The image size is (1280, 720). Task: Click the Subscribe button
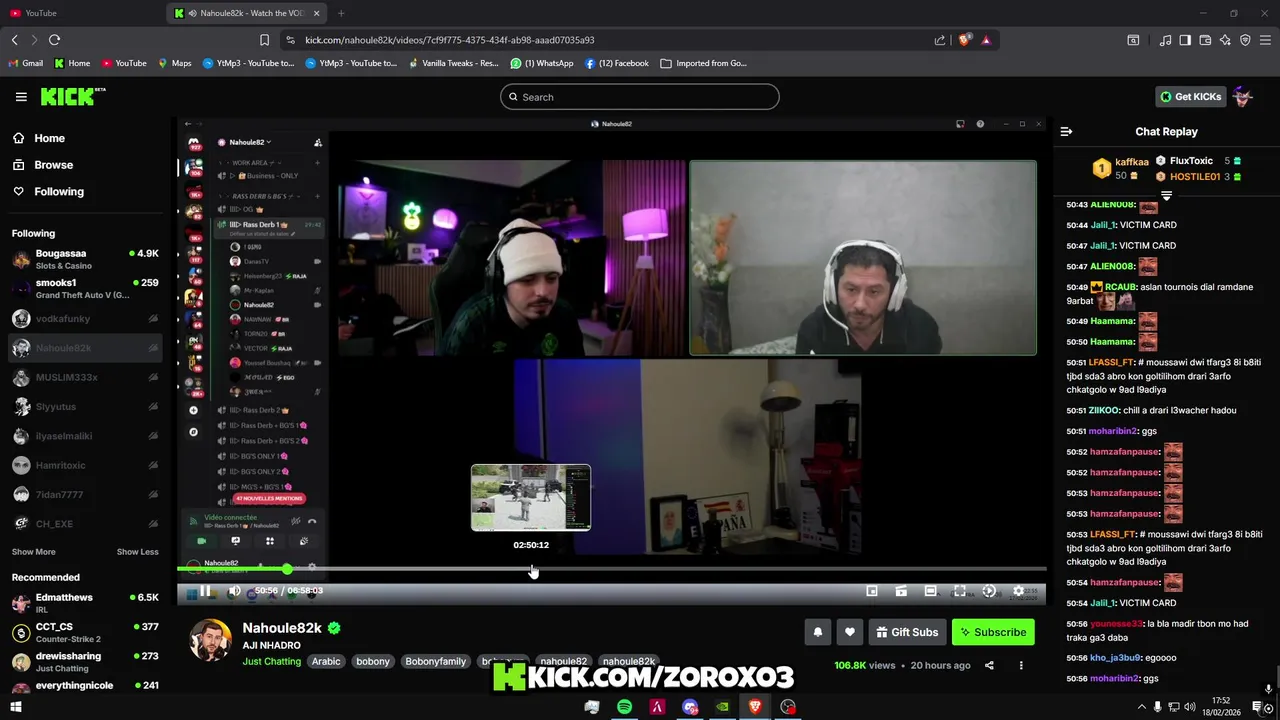tap(993, 632)
